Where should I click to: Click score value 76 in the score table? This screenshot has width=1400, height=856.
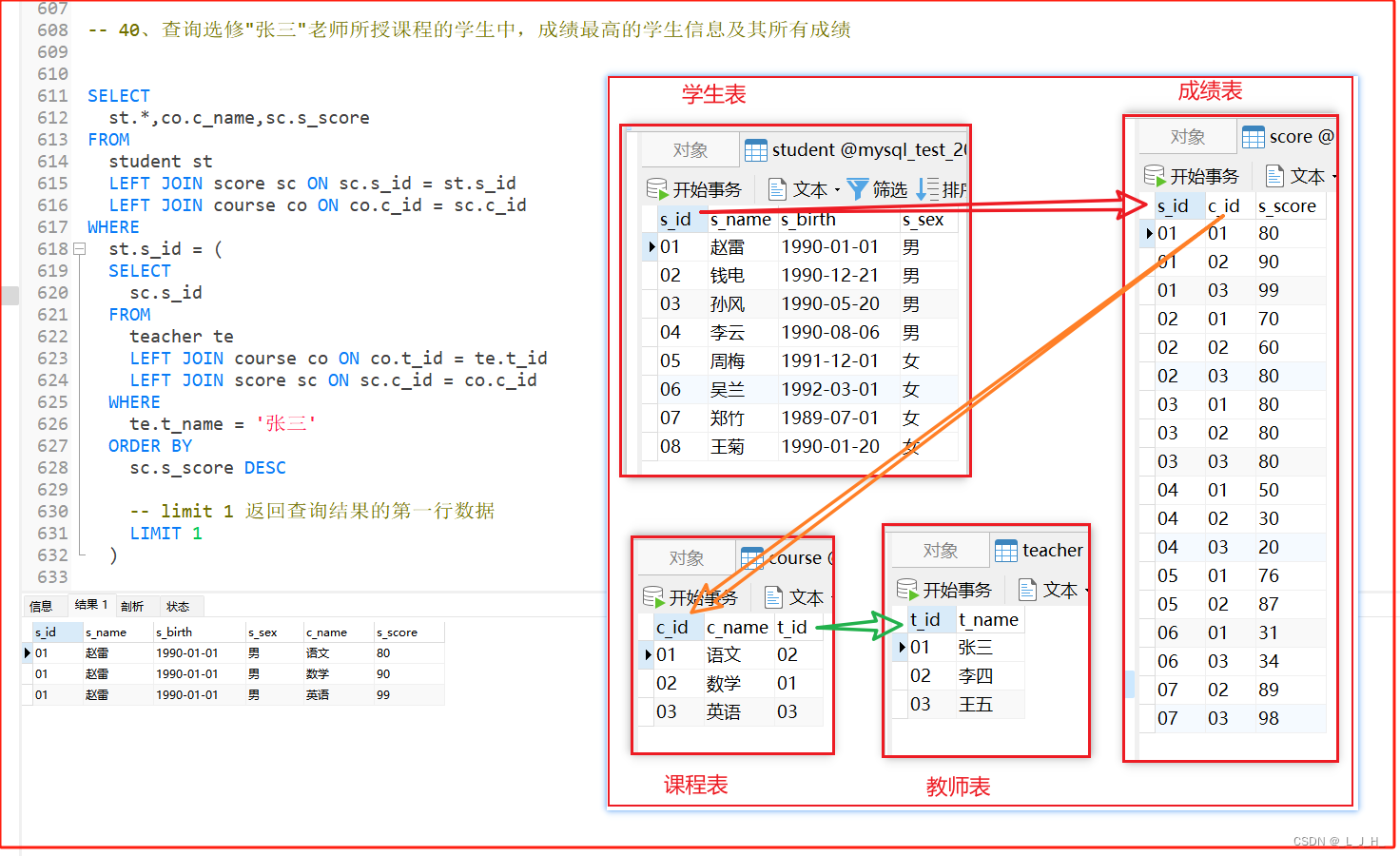[x=1269, y=575]
